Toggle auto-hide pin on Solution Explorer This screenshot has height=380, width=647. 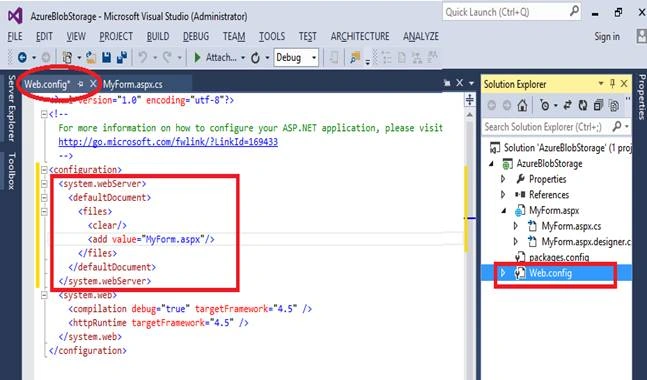pos(612,84)
